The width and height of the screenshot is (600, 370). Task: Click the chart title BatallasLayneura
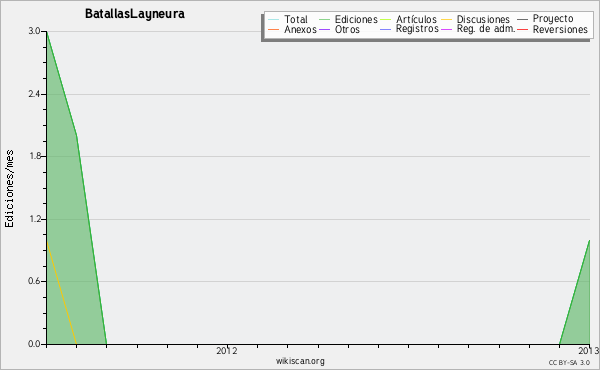click(x=135, y=14)
